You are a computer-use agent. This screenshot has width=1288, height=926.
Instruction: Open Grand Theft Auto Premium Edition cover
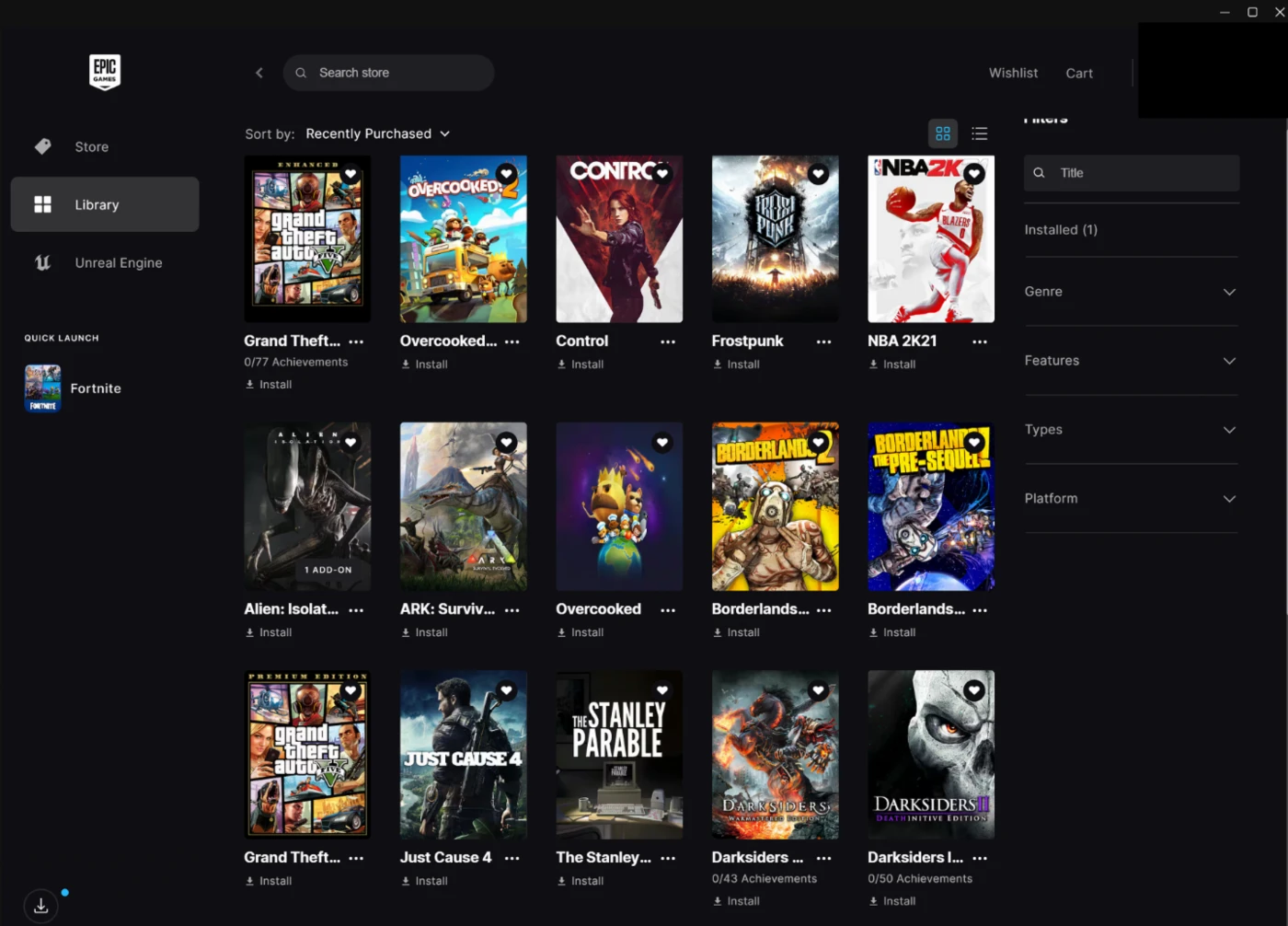(x=307, y=755)
